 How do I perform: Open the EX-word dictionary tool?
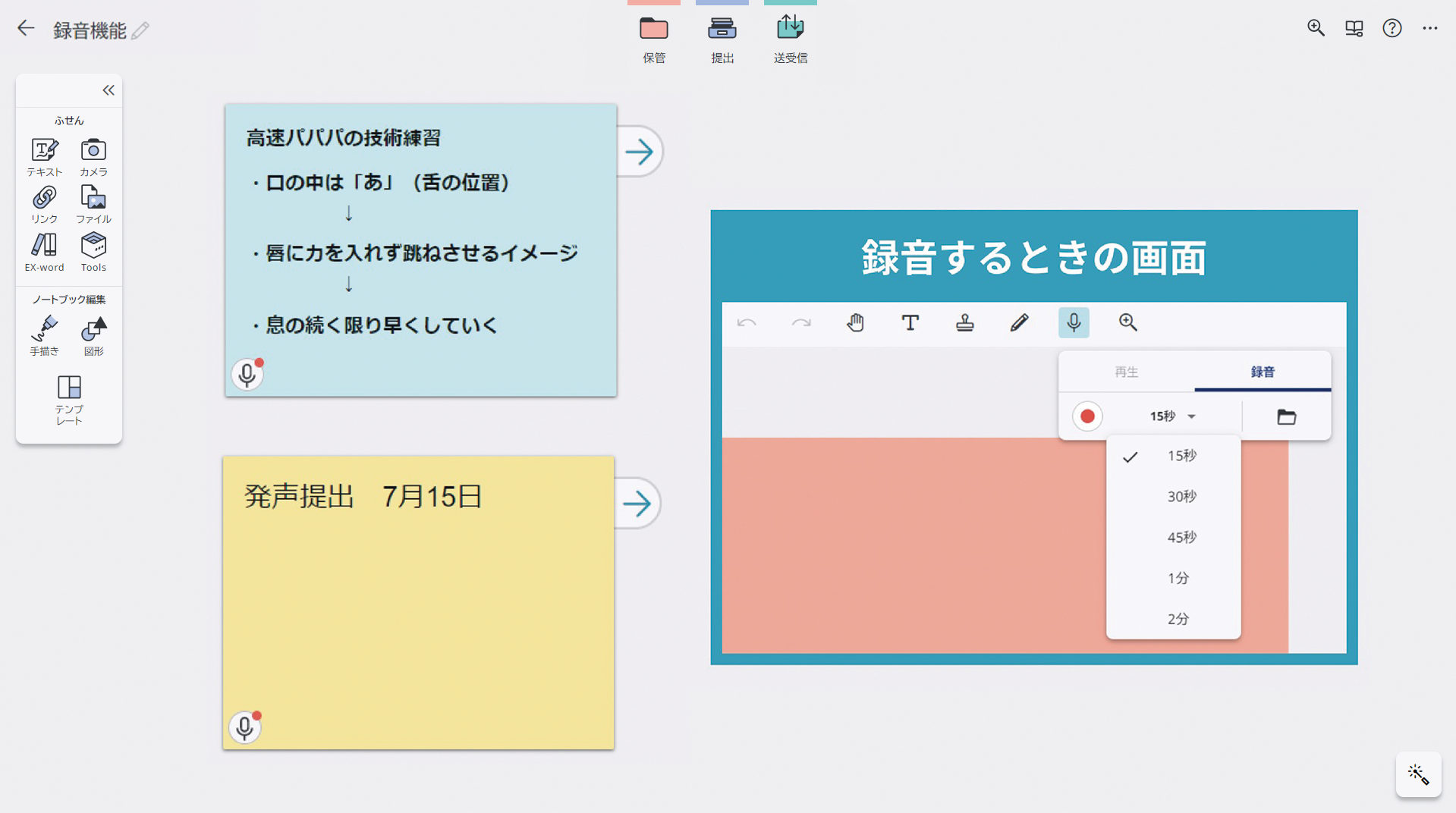pyautogui.click(x=44, y=252)
